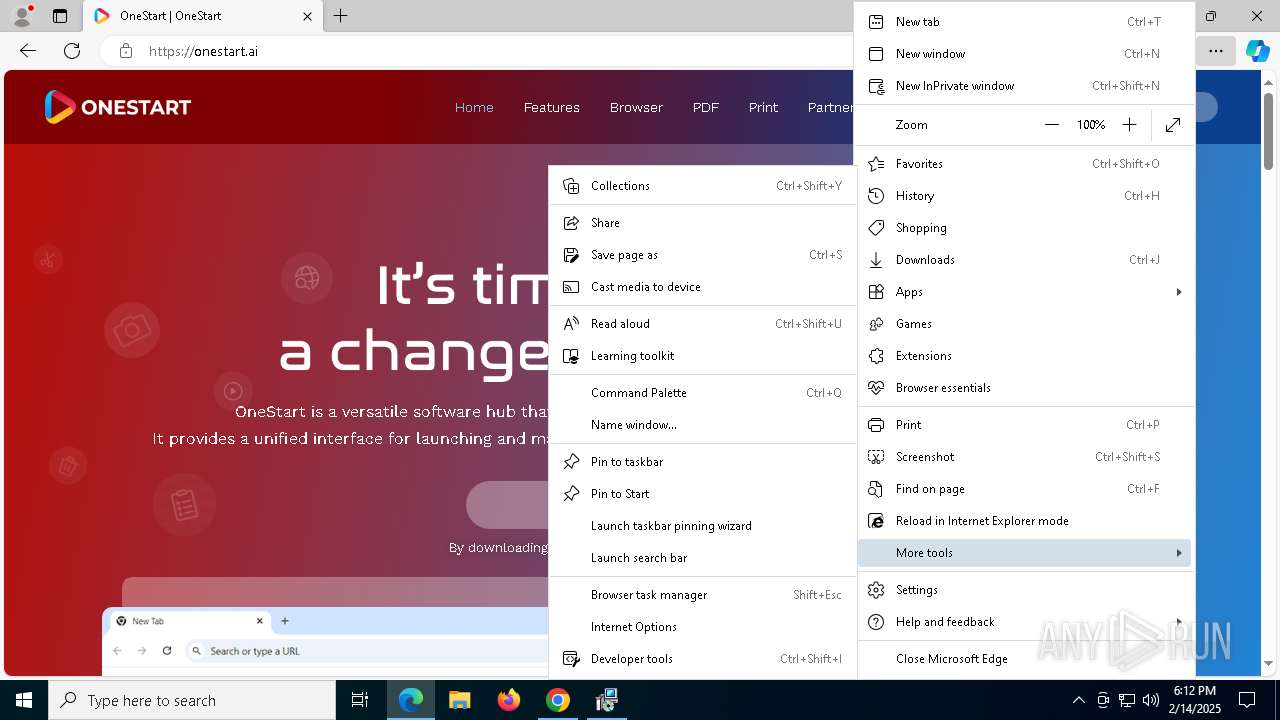1280x720 pixels.
Task: Go to Home link on OneStart page
Action: click(x=474, y=107)
